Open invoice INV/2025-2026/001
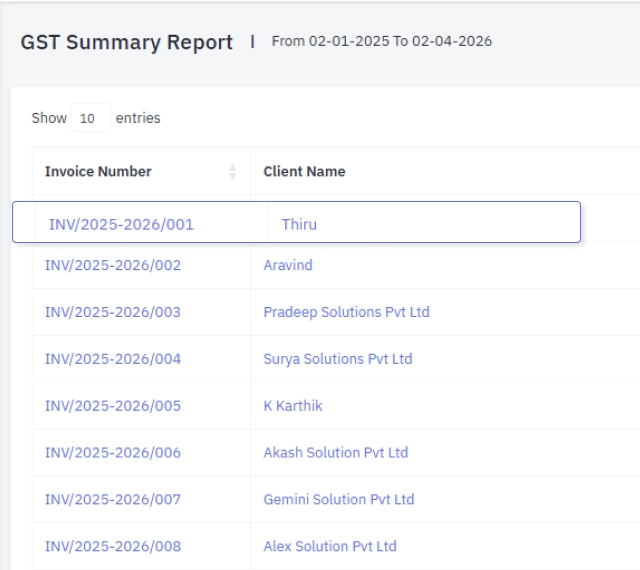640x570 pixels. click(x=121, y=224)
